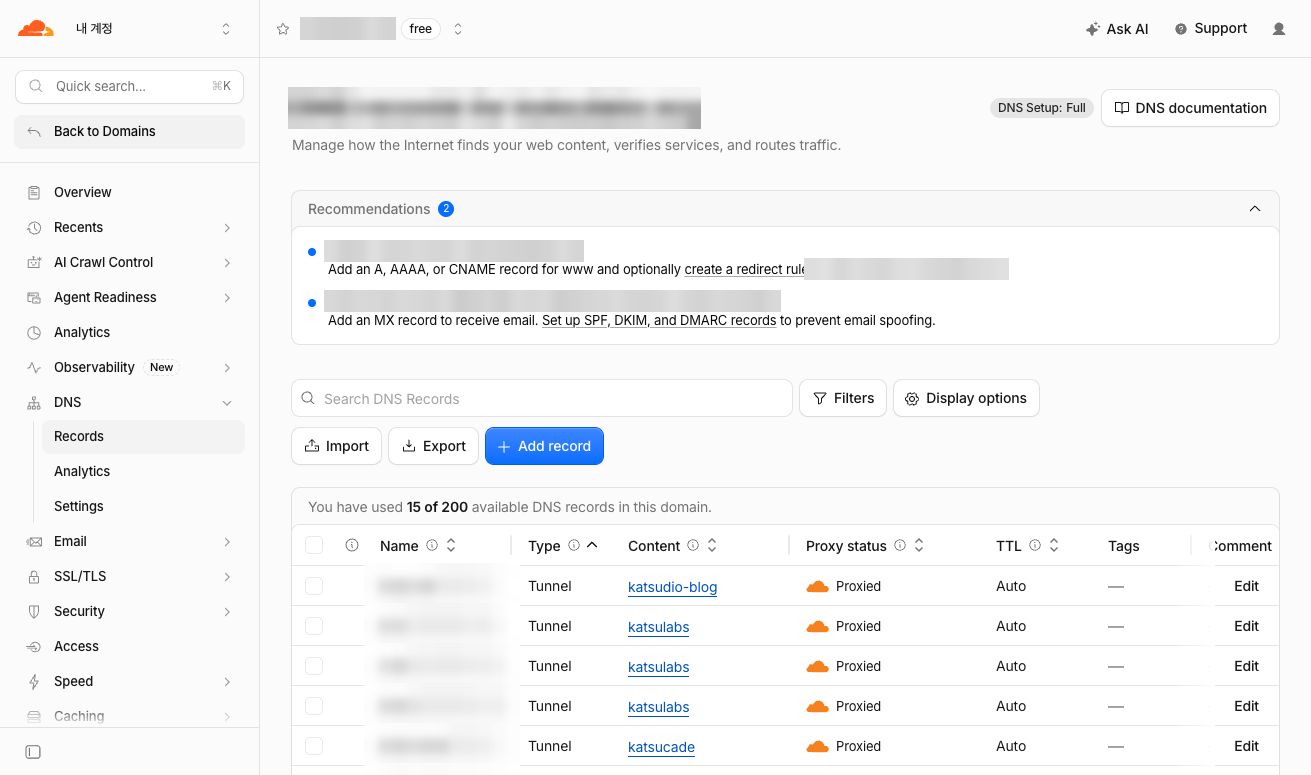Open the domain switcher dropdown
Image resolution: width=1311 pixels, height=775 pixels.
pos(458,29)
